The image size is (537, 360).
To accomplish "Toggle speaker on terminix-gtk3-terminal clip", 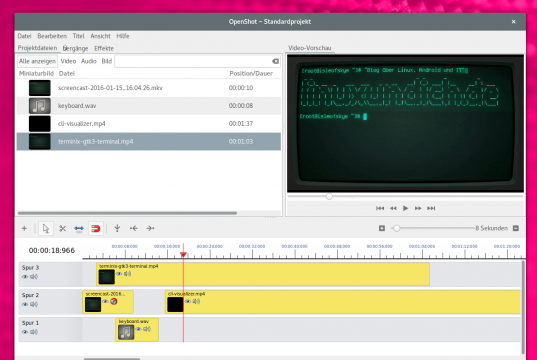I will (x=127, y=274).
